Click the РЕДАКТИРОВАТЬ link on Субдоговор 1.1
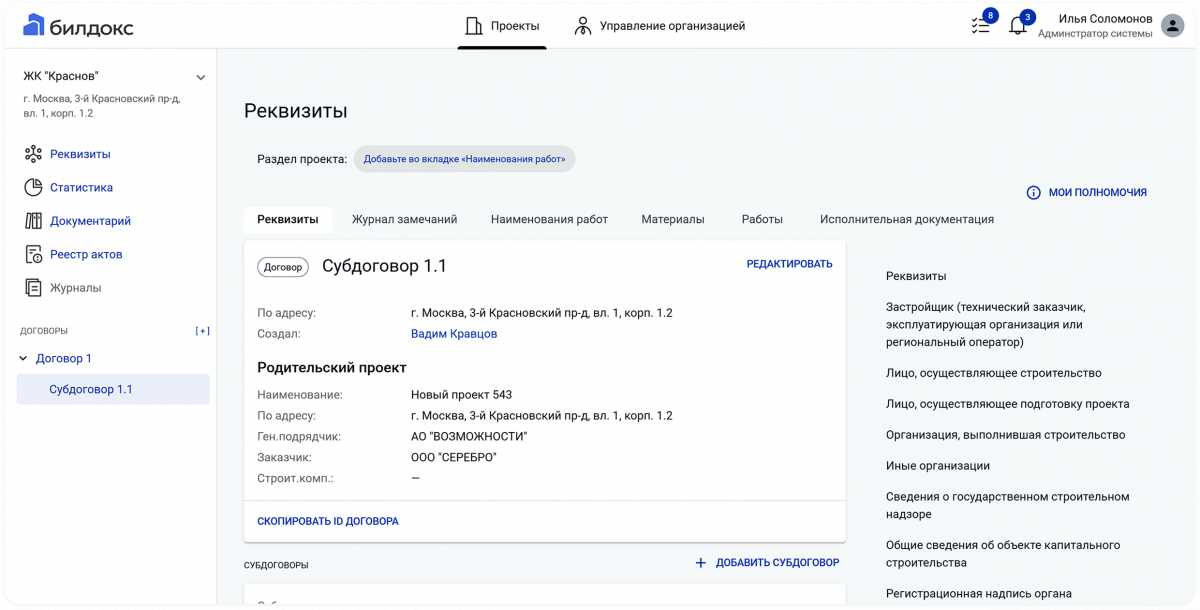This screenshot has height=610, width=1200. click(789, 263)
